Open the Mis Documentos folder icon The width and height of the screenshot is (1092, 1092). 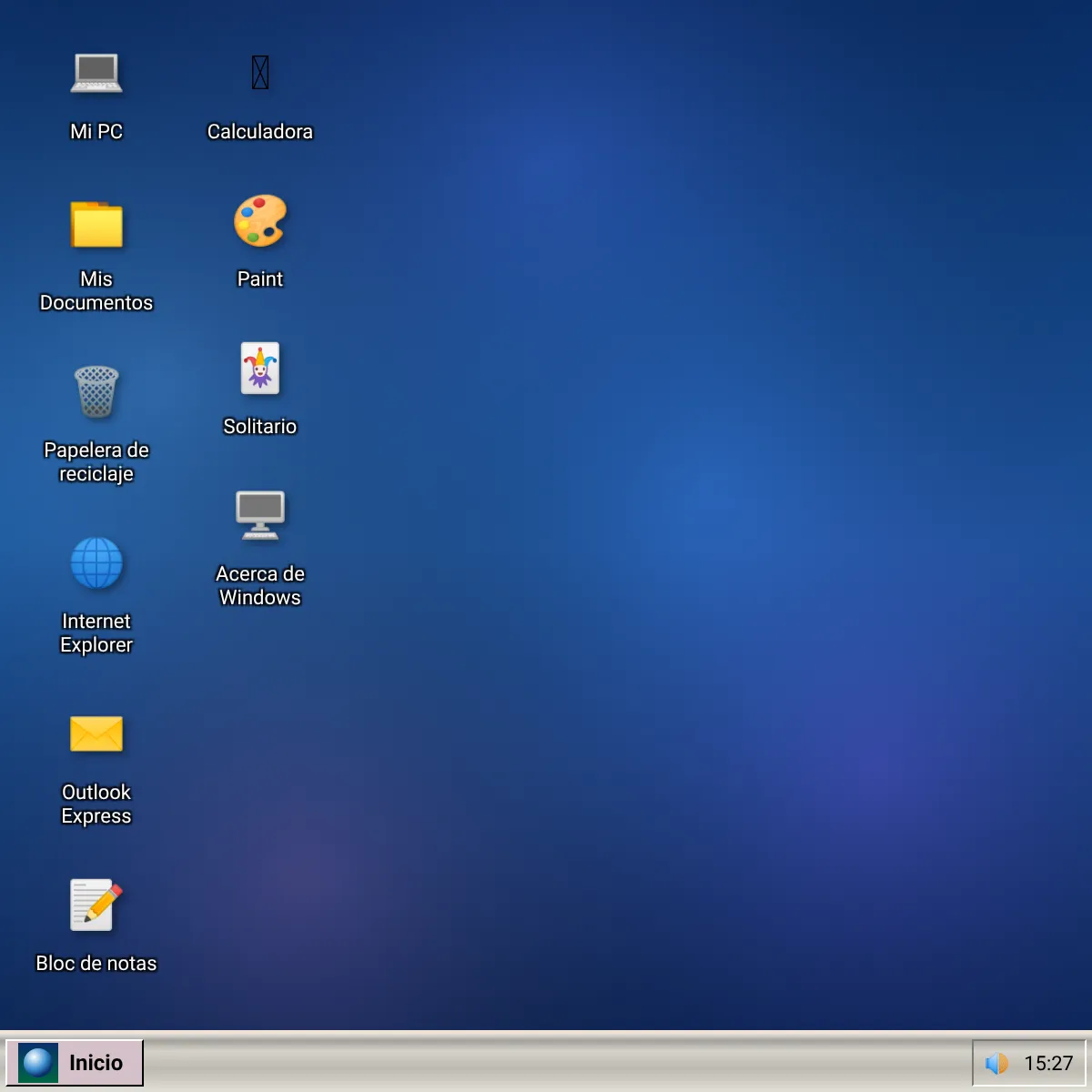96,224
